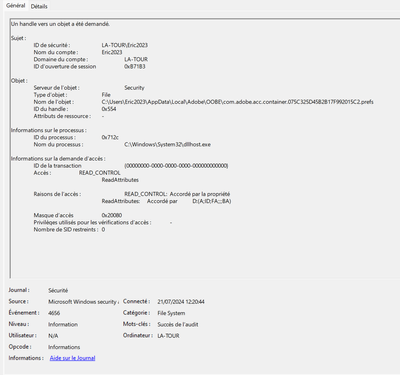Click the Journal value Sécurité

pyautogui.click(x=58, y=290)
